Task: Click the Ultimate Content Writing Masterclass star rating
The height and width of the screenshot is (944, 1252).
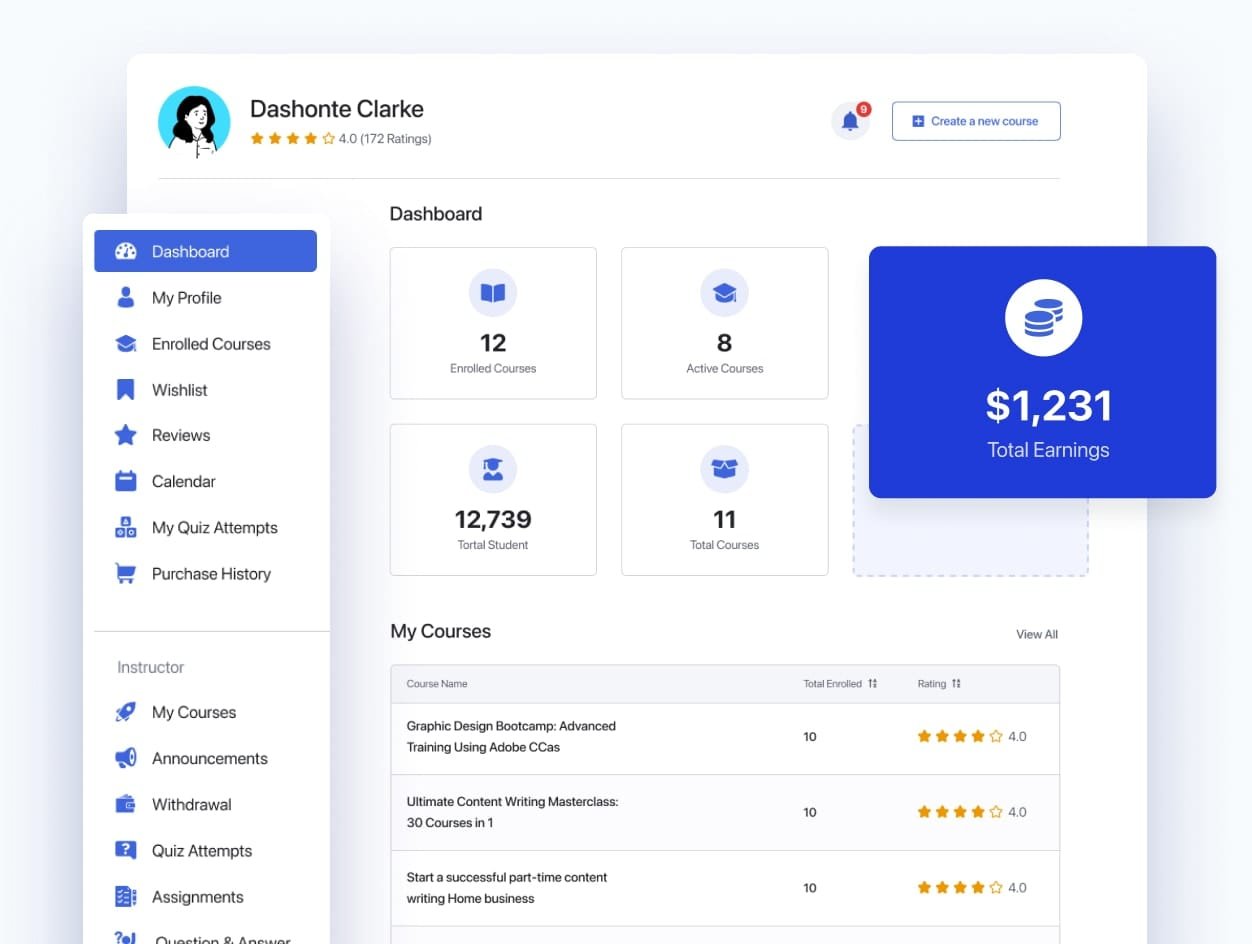Action: tap(960, 812)
